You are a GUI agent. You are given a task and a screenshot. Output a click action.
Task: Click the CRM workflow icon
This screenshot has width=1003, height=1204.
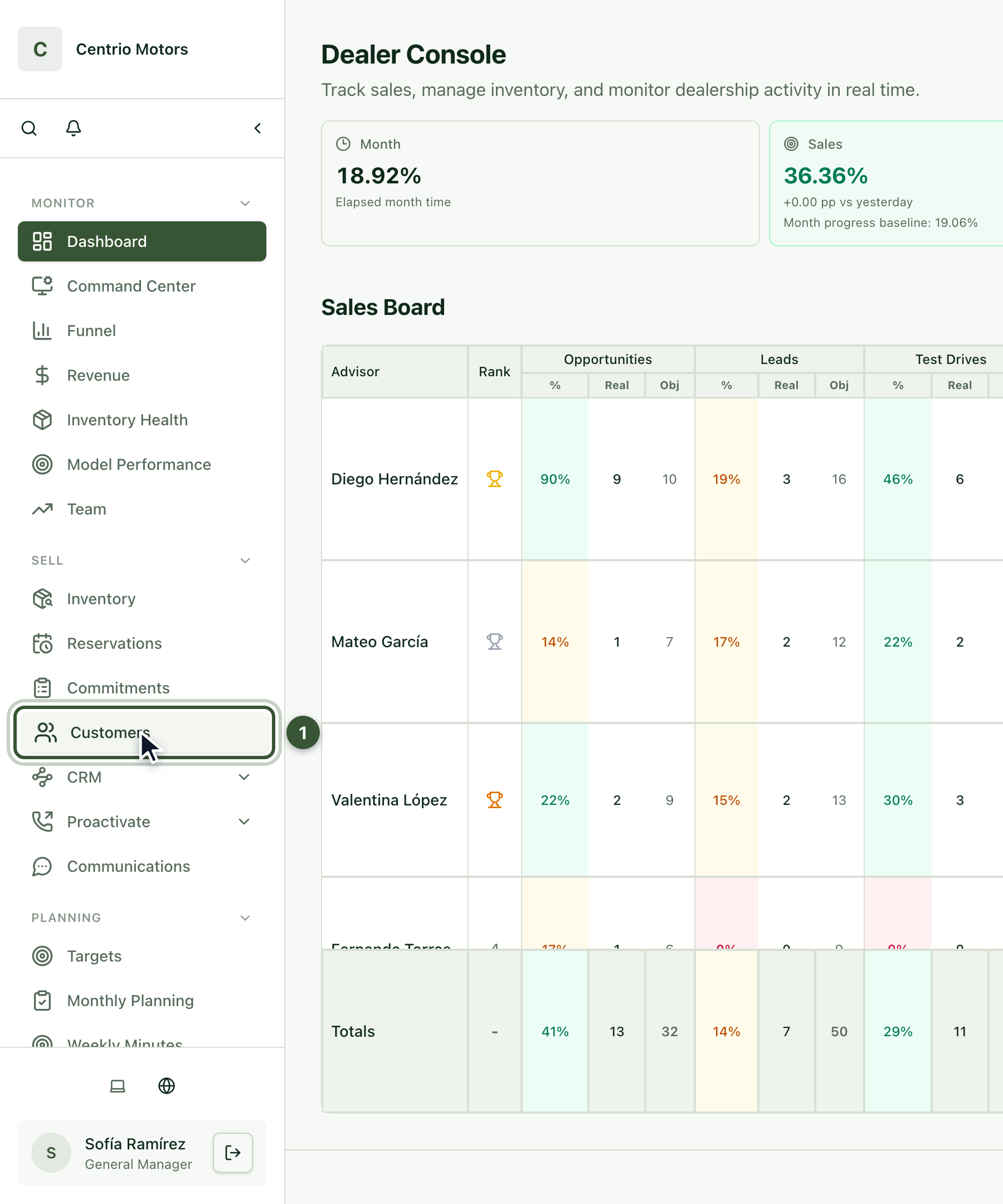point(42,778)
